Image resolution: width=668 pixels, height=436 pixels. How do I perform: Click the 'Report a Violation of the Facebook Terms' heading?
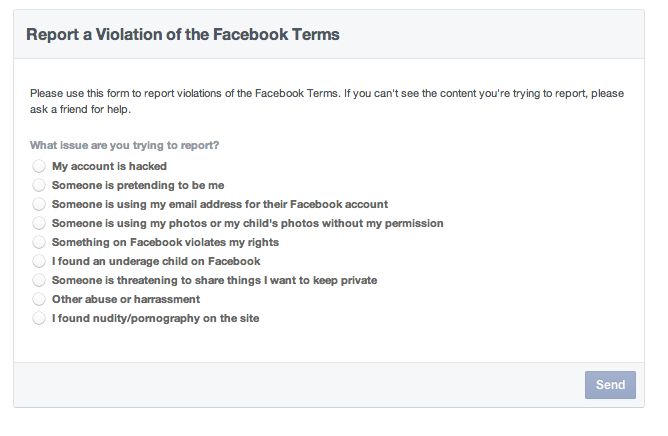click(x=183, y=34)
